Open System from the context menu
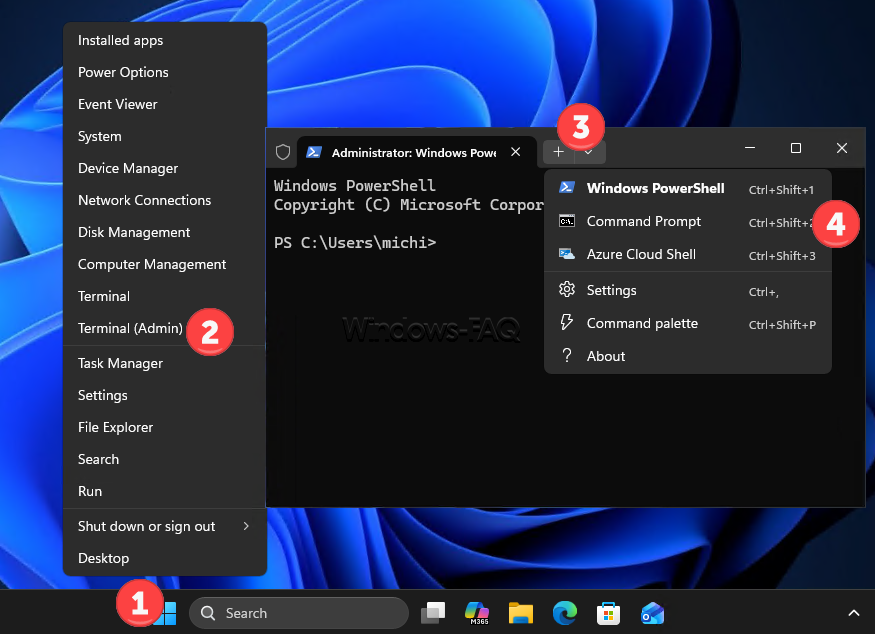 click(x=165, y=136)
